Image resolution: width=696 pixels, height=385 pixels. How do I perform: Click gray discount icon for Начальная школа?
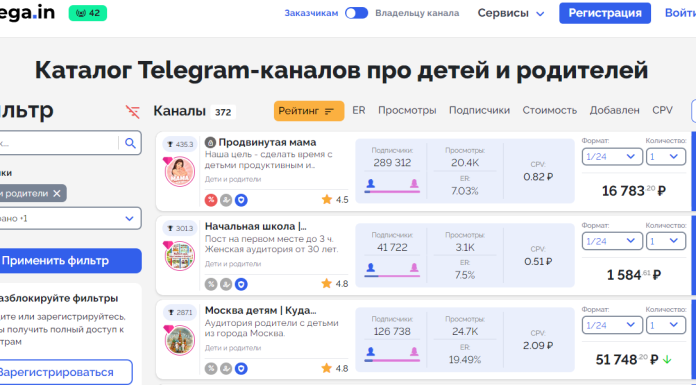(x=211, y=284)
